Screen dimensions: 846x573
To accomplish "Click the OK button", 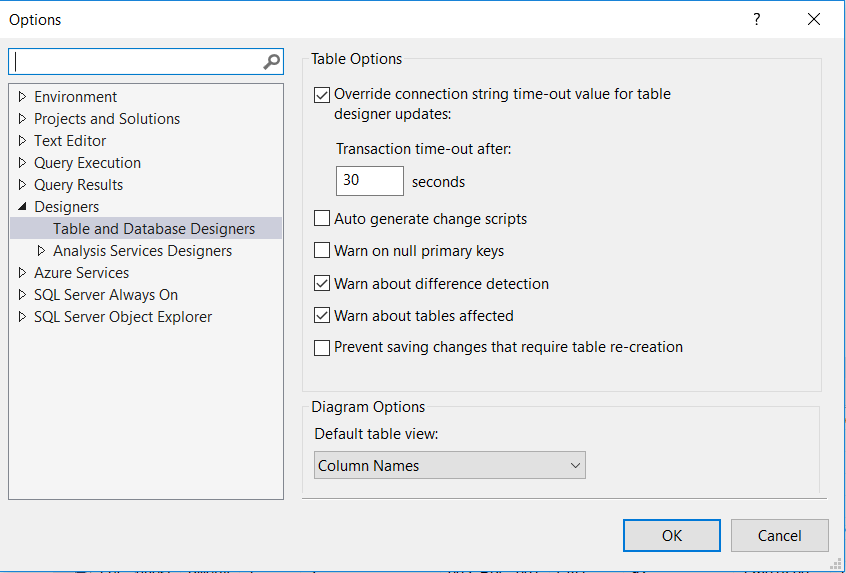I will pyautogui.click(x=671, y=536).
